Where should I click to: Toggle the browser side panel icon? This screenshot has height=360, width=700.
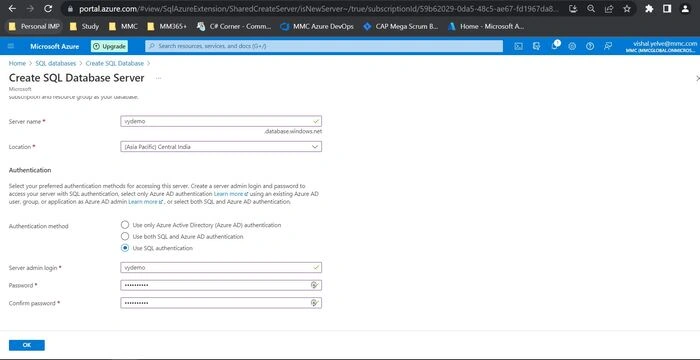pos(667,8)
